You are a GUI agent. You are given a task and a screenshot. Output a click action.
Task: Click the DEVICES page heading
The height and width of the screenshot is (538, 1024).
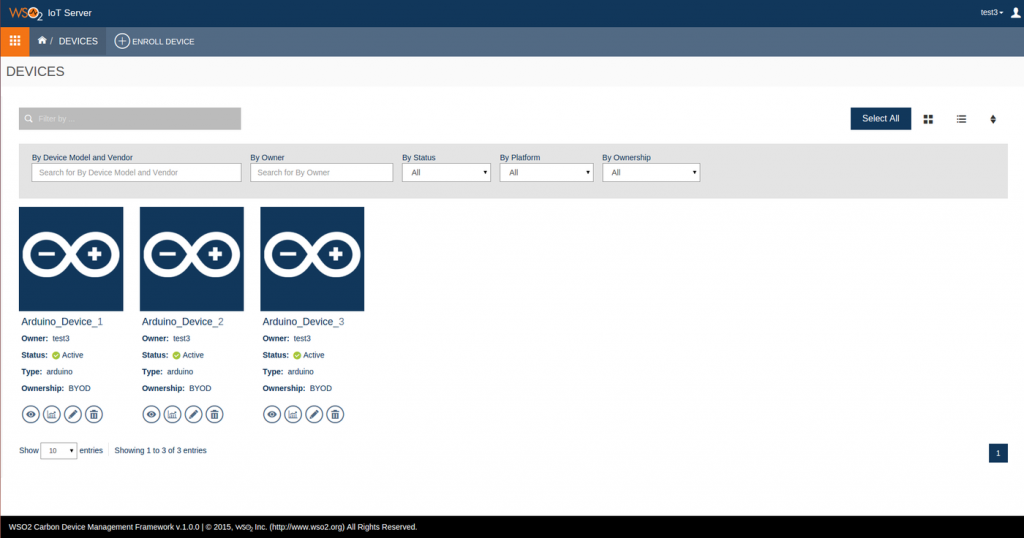[35, 72]
